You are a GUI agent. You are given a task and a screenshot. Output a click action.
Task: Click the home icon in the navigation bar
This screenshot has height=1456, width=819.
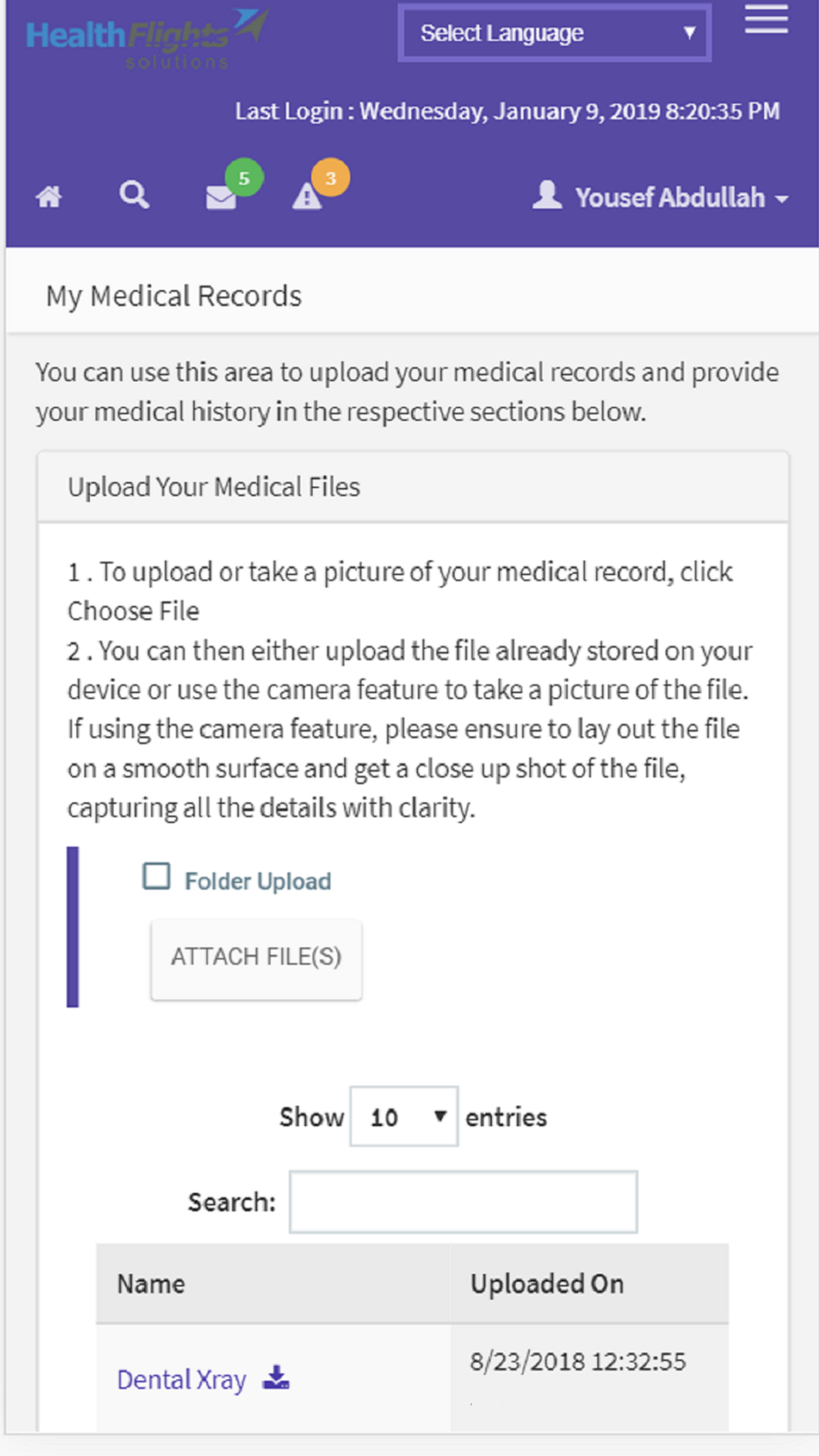[x=49, y=197]
